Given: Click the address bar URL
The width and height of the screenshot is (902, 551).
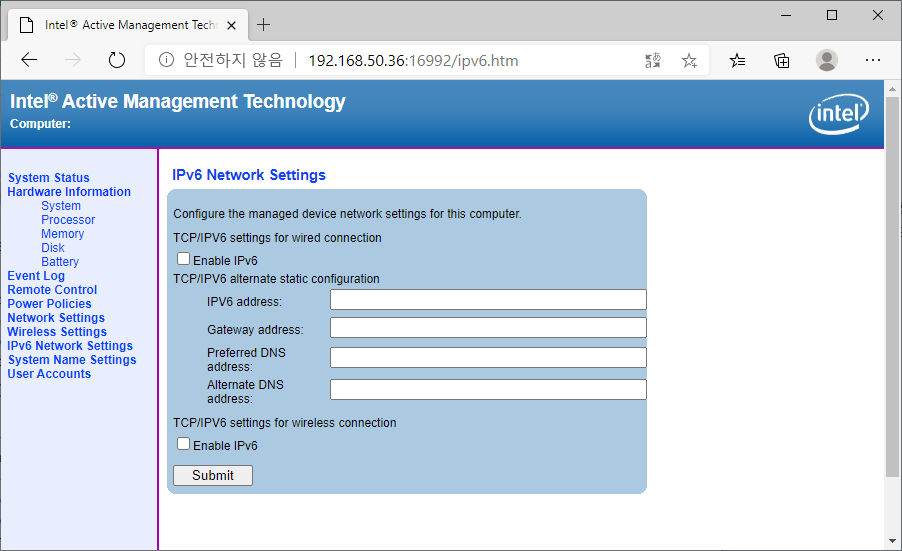Looking at the screenshot, I should tap(413, 60).
